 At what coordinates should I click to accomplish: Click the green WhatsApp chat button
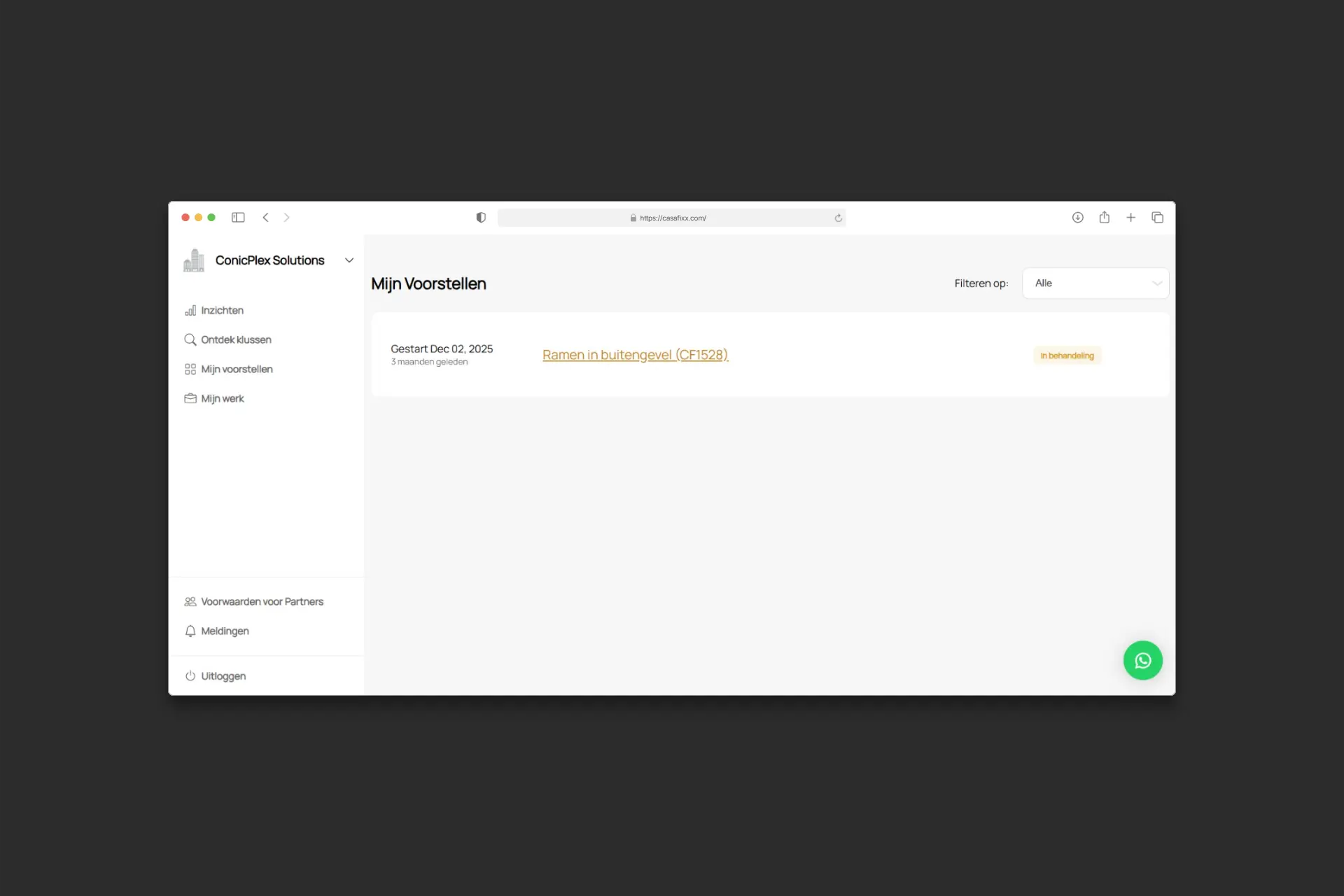[1142, 660]
